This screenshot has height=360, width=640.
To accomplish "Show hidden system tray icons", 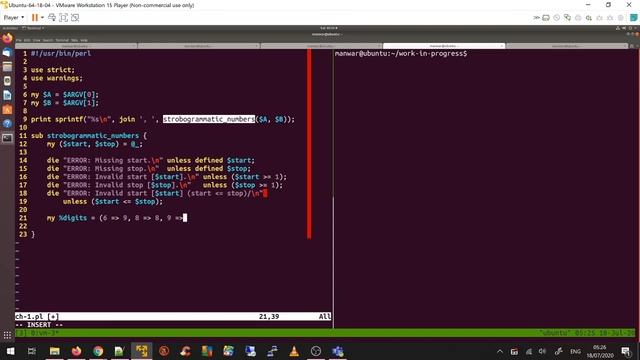I will [500, 351].
